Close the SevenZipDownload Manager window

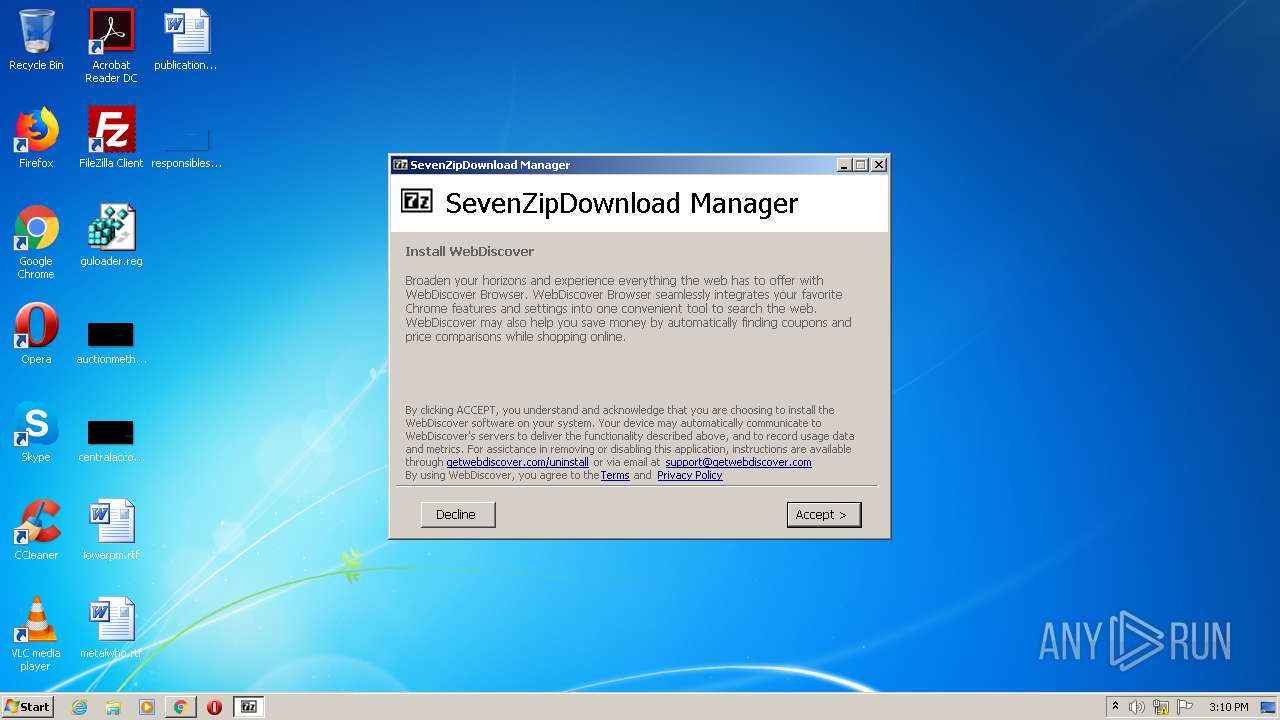click(879, 165)
